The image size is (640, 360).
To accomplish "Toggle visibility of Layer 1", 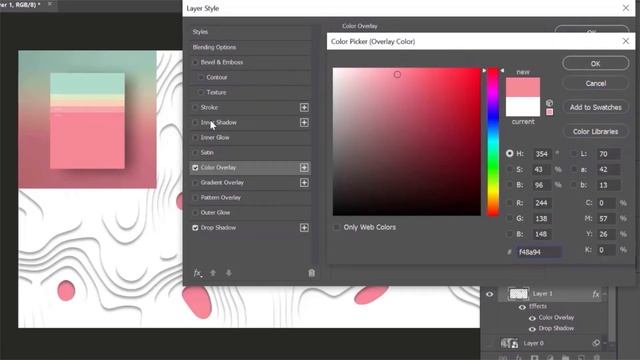I will click(489, 294).
